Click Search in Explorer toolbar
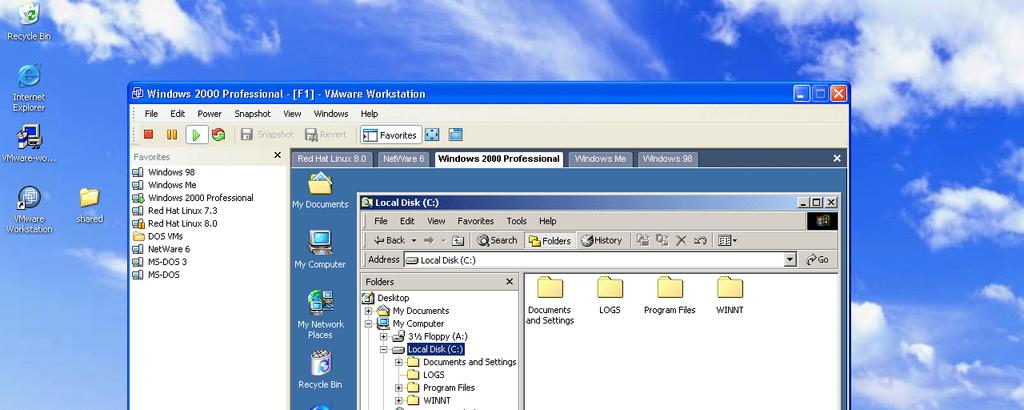 pyautogui.click(x=497, y=240)
